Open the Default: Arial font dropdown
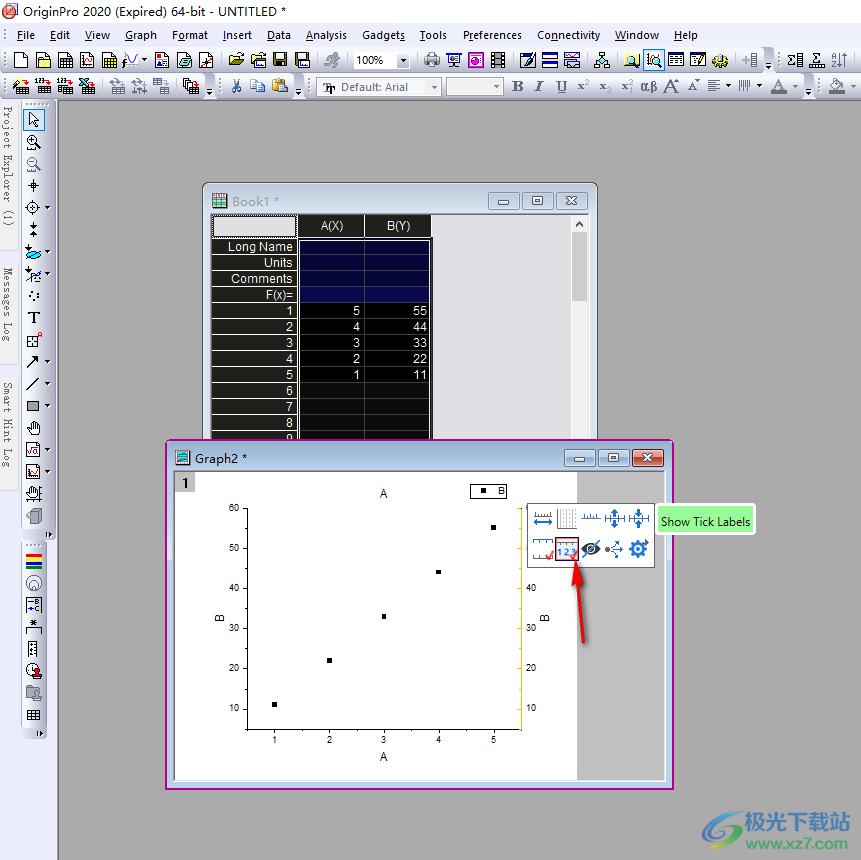 pos(434,87)
